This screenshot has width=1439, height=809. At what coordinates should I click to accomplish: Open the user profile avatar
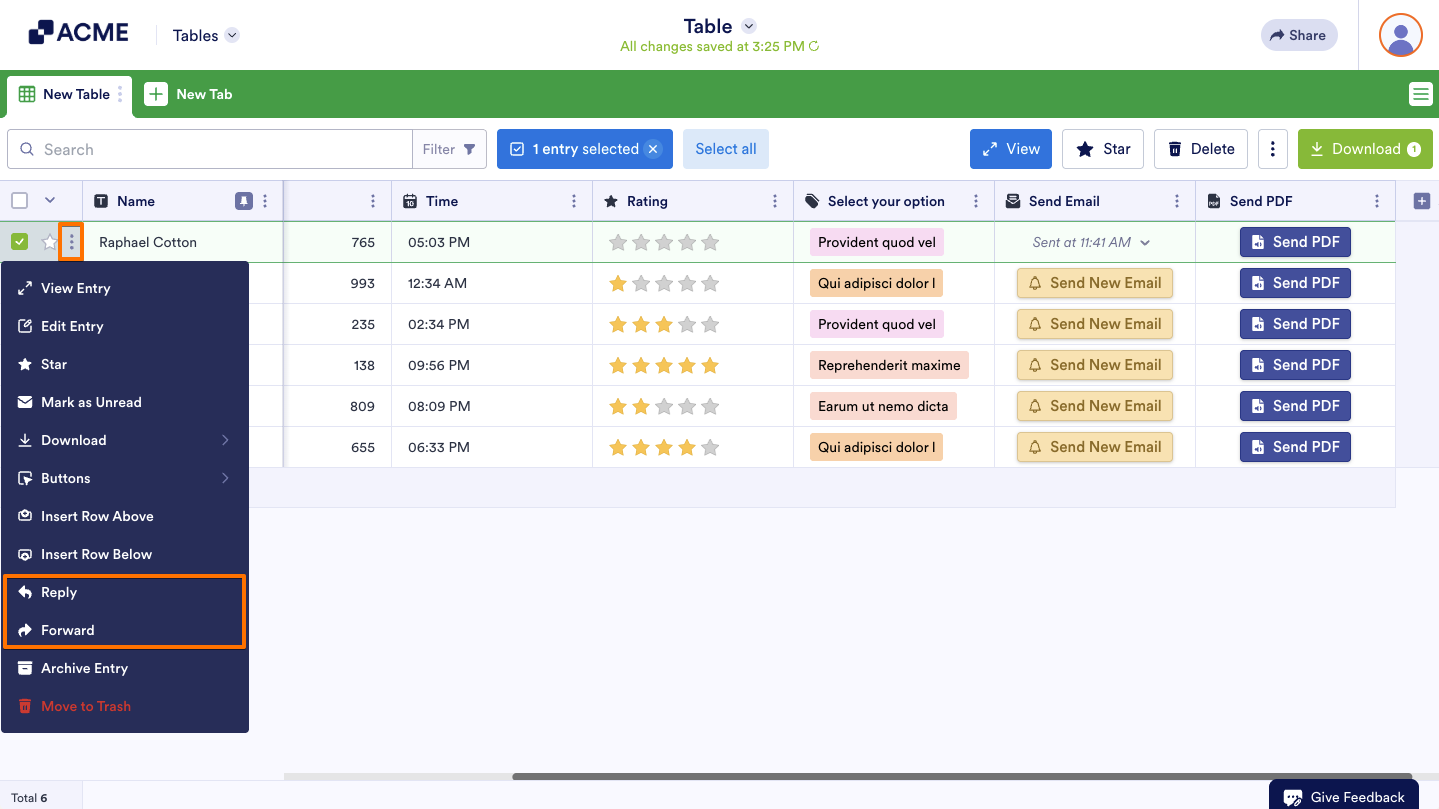pyautogui.click(x=1400, y=35)
